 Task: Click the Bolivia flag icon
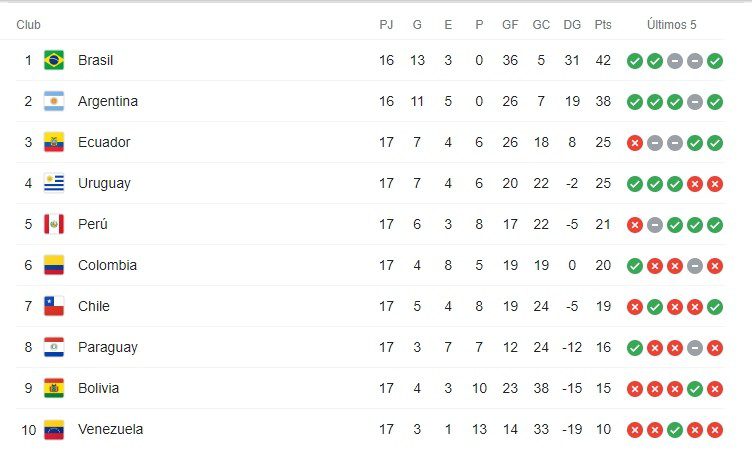coord(54,389)
